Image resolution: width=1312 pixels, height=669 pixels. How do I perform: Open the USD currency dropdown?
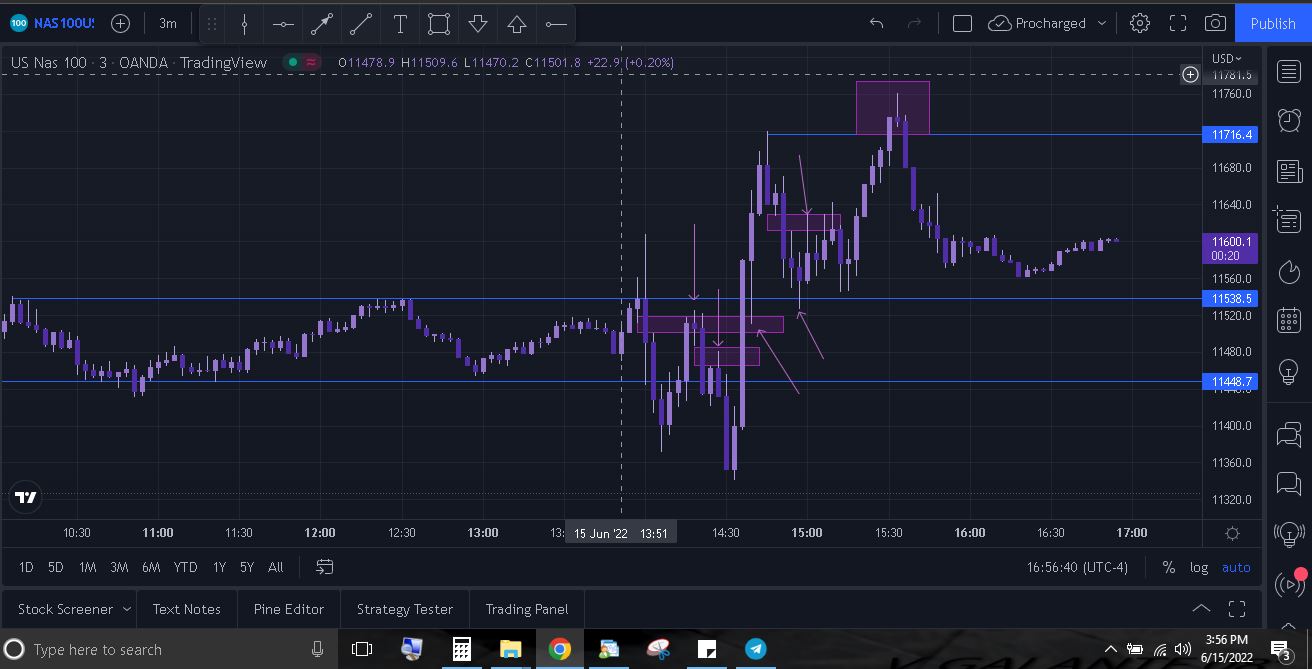(1226, 58)
